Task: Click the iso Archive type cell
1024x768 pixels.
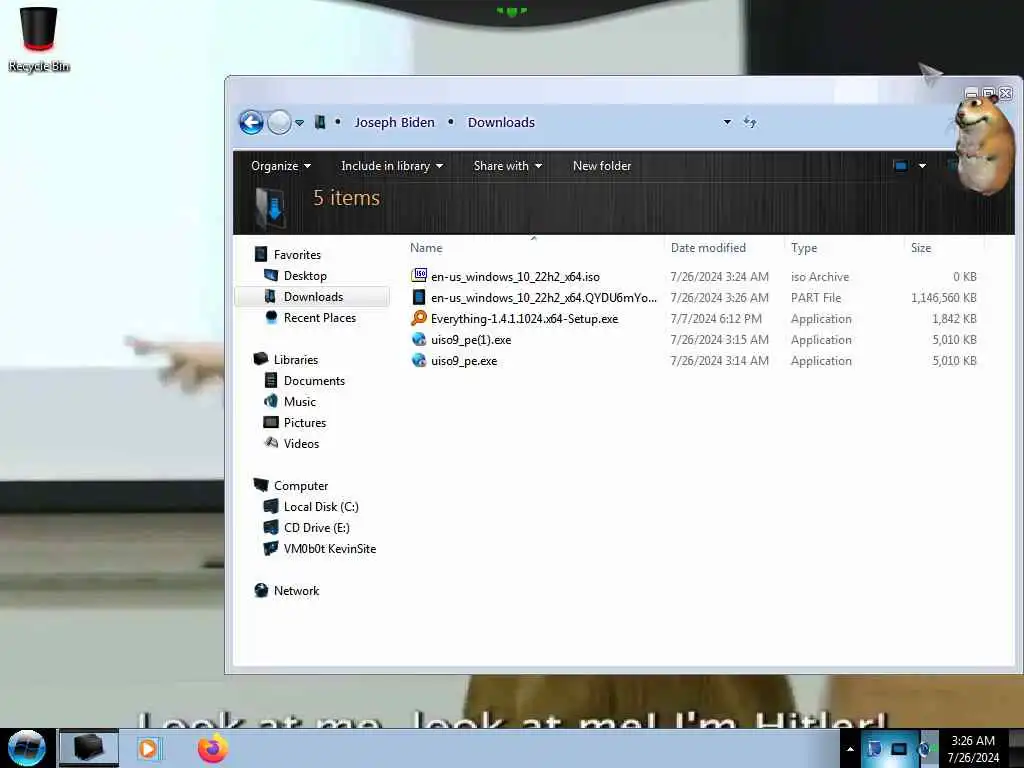Action: tap(820, 277)
